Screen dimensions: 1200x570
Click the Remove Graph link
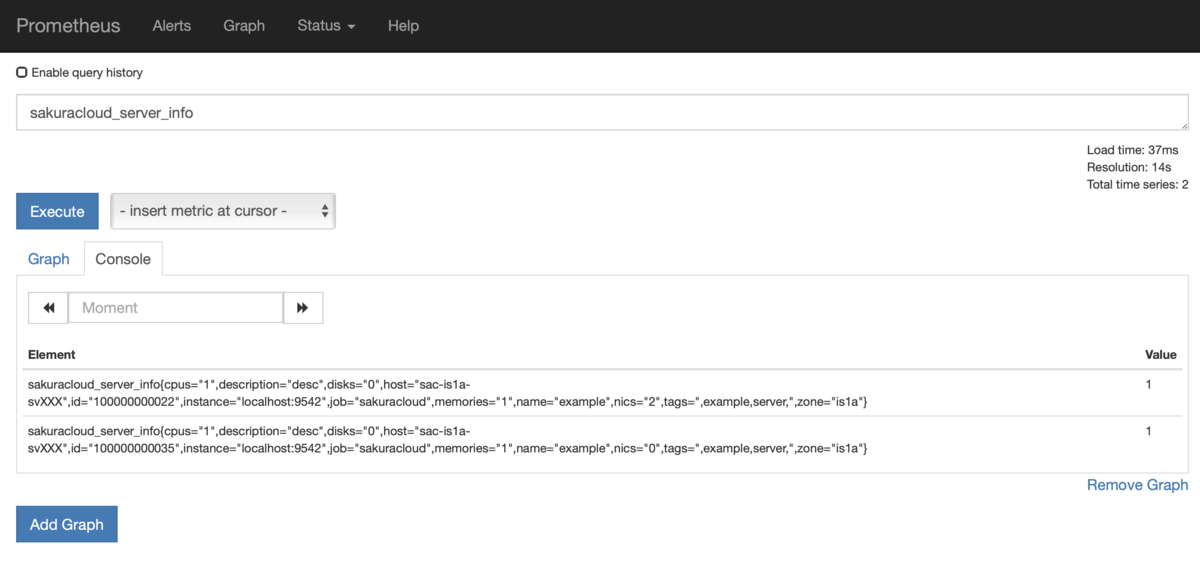(x=1137, y=485)
